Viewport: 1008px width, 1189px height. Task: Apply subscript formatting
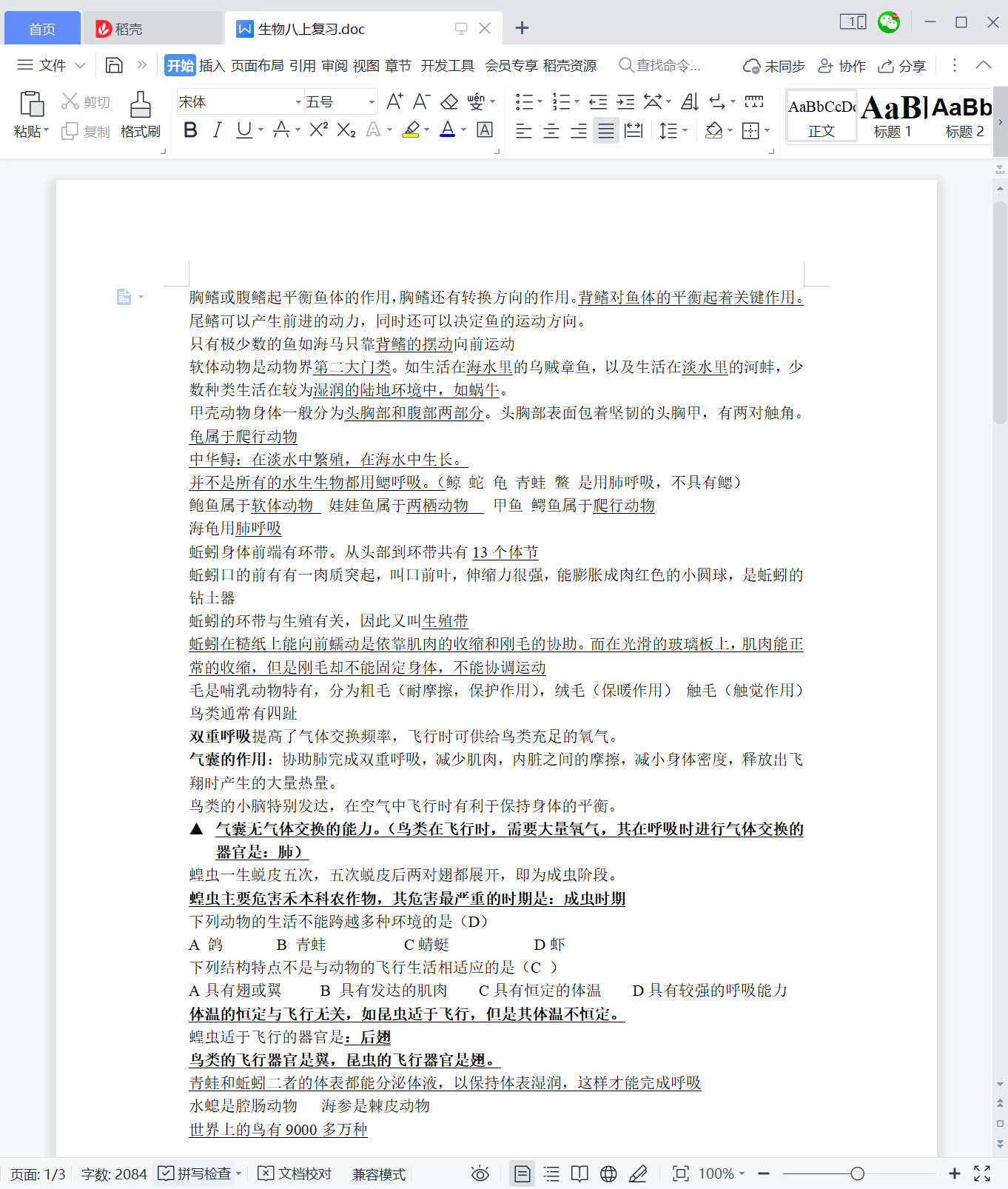point(346,130)
